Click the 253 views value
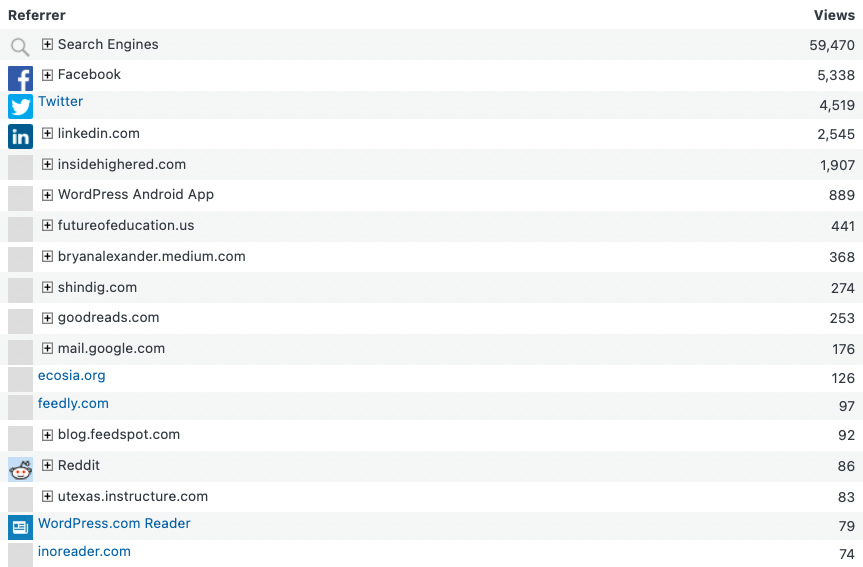Viewport: 863px width, 567px height. 842,318
